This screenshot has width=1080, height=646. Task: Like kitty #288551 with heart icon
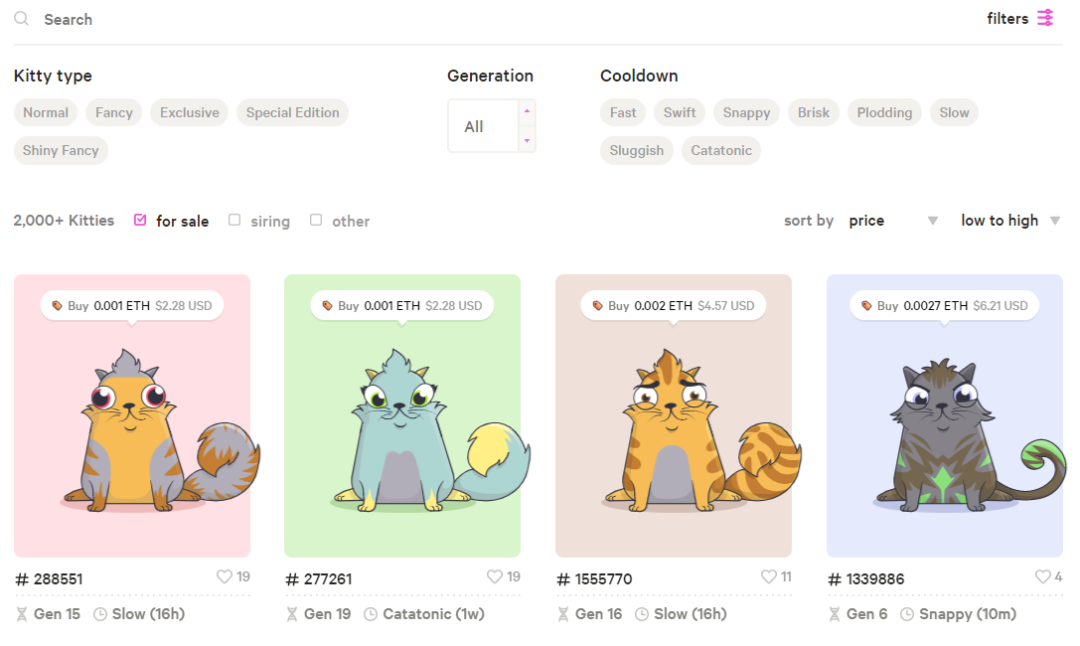(x=225, y=577)
